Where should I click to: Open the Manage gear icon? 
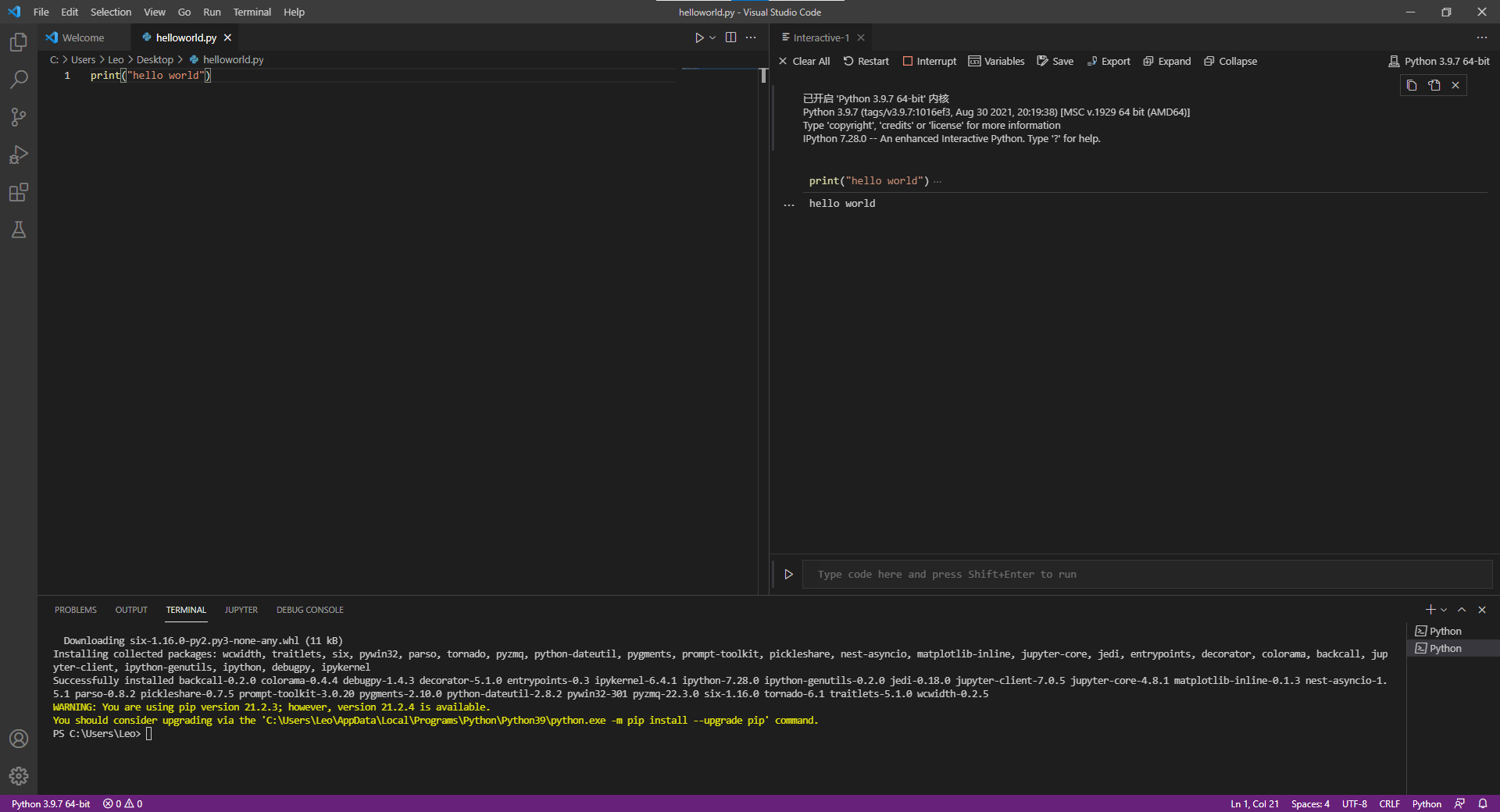pos(19,775)
